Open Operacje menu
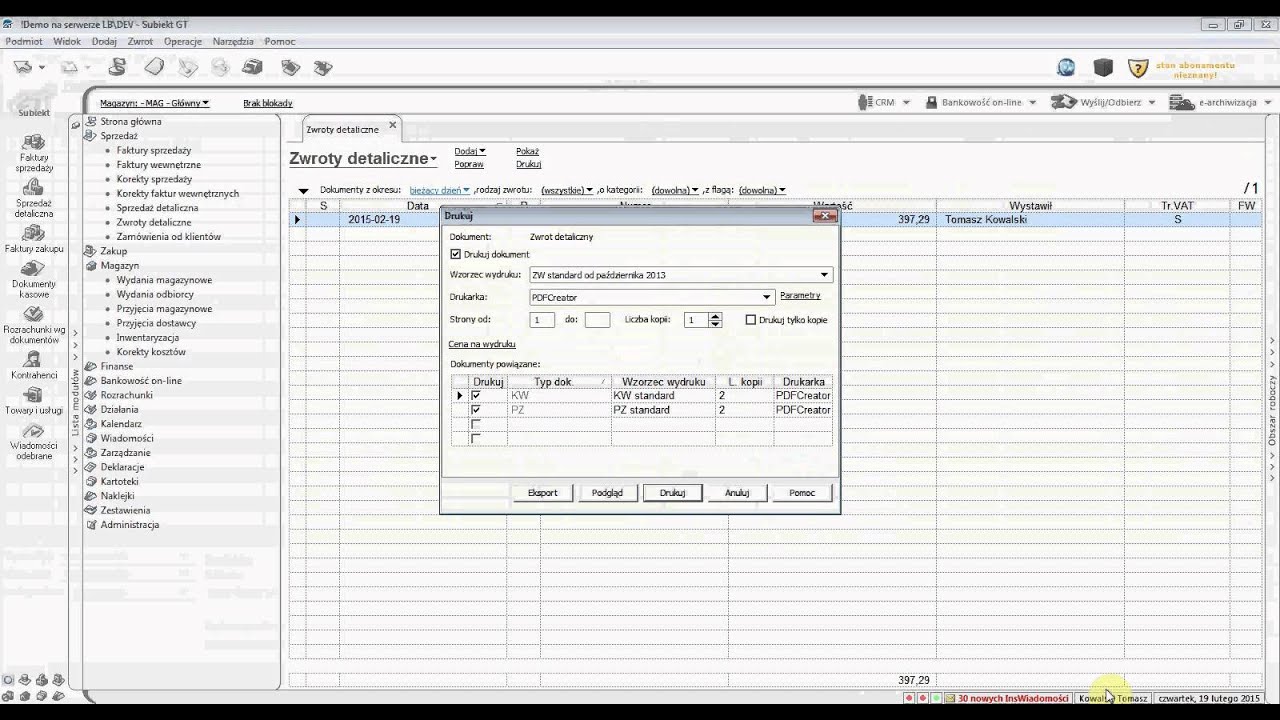Screen dimensions: 1280x720 (183, 42)
